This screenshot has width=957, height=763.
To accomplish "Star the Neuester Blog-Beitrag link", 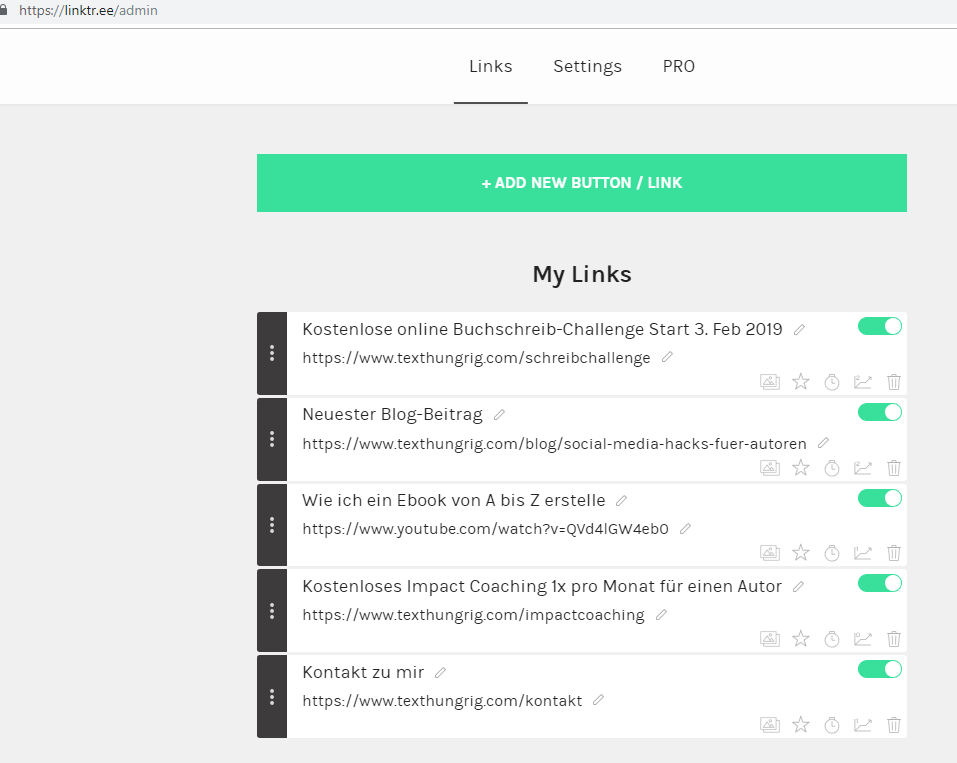I will pos(801,468).
